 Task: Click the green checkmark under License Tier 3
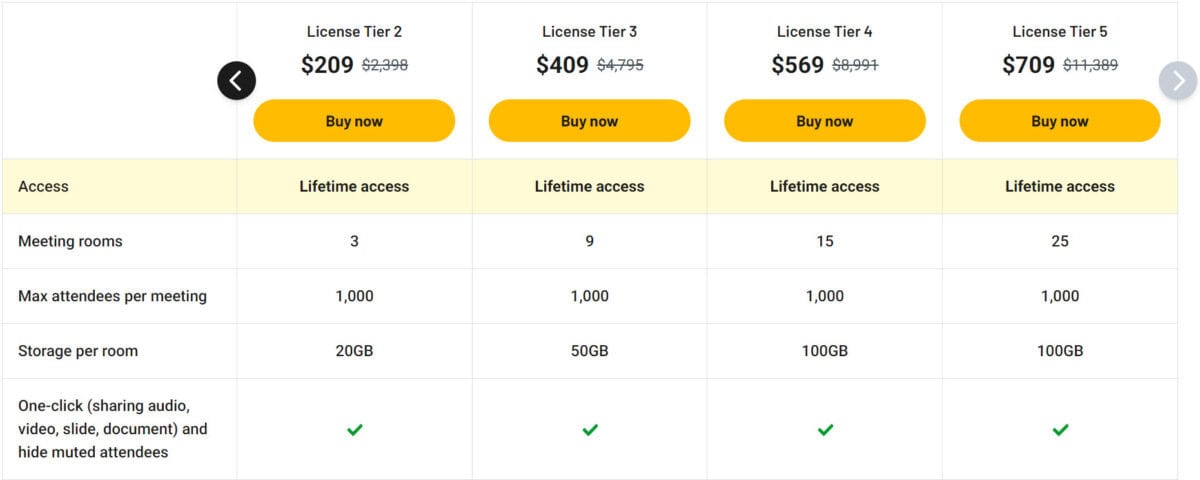pyautogui.click(x=590, y=430)
